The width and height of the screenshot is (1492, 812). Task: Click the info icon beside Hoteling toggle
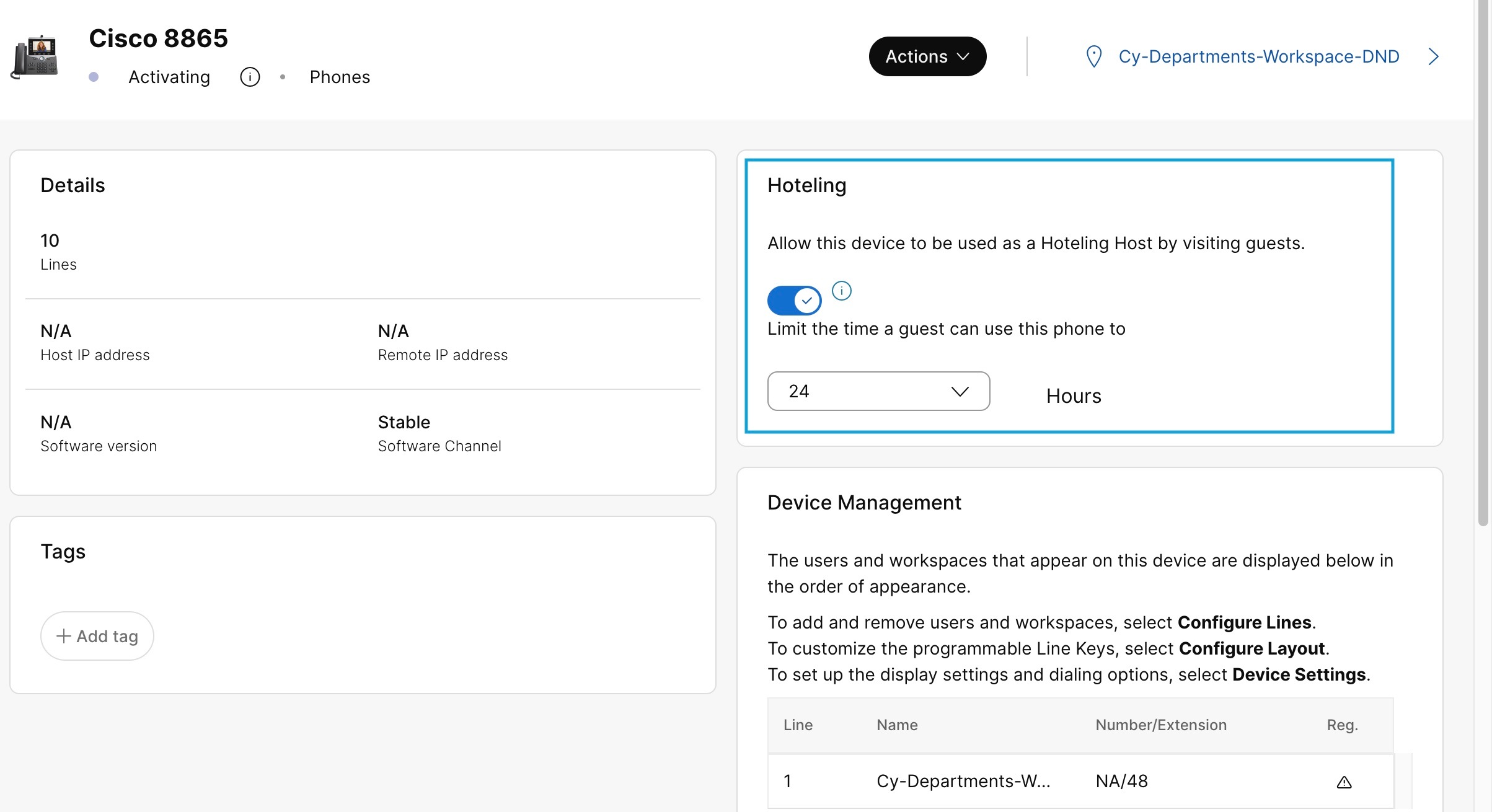point(841,291)
